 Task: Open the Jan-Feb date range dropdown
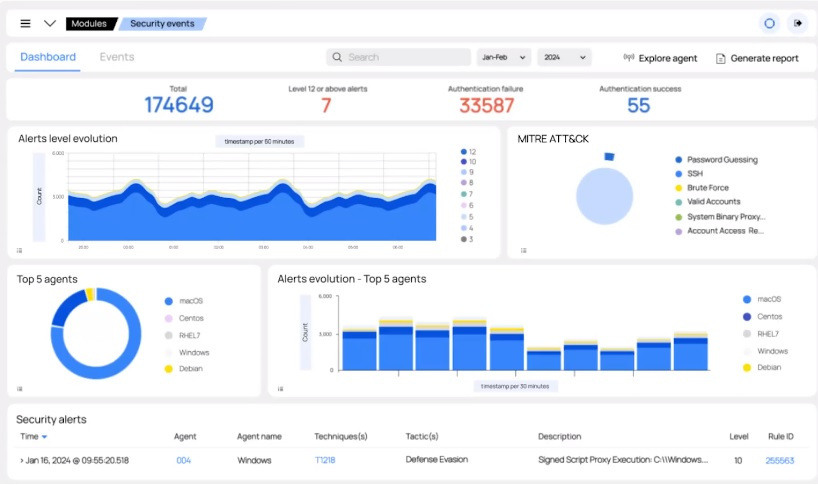click(x=504, y=58)
